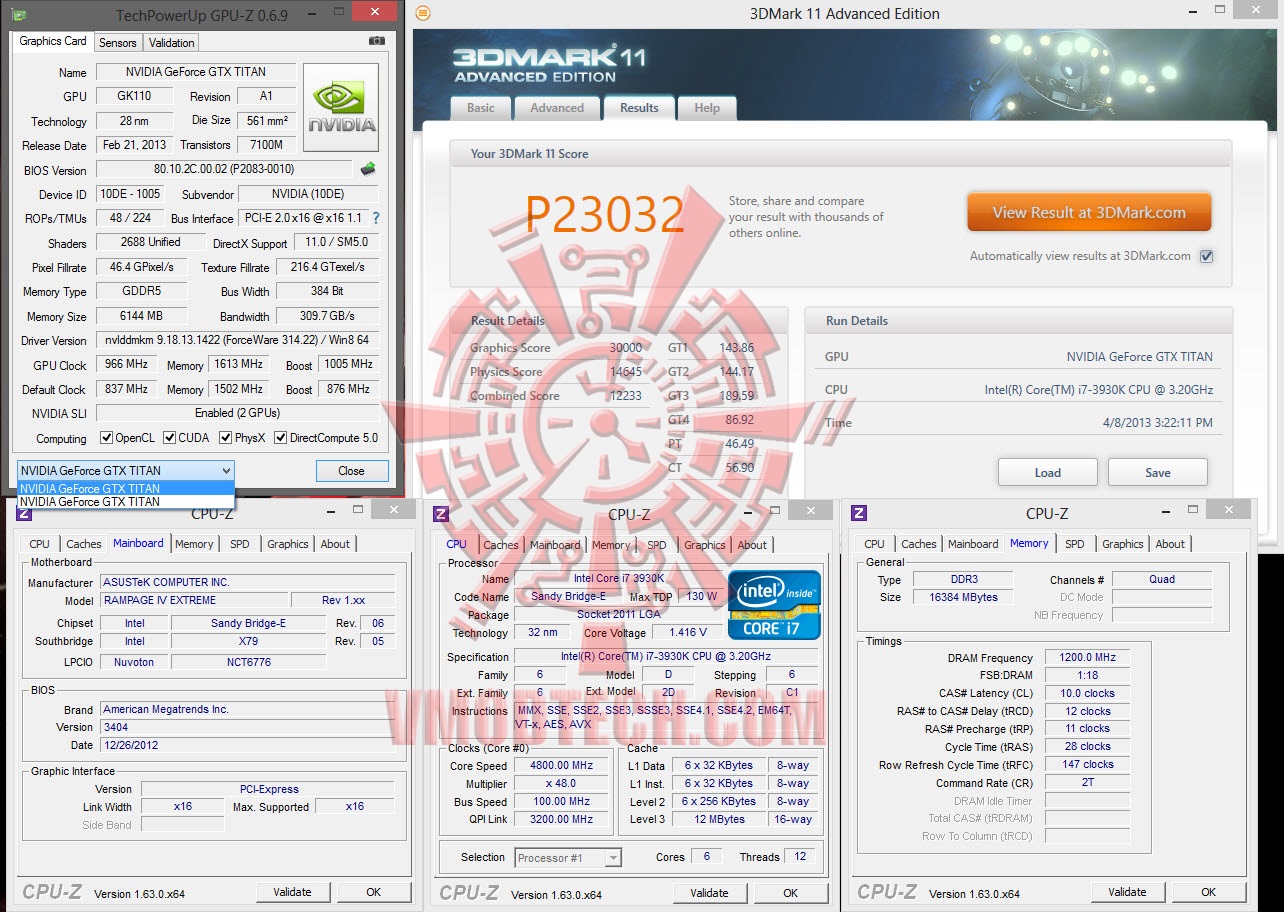
Task: Open Mainboard tab in CPU-Z Memory window
Action: point(973,544)
